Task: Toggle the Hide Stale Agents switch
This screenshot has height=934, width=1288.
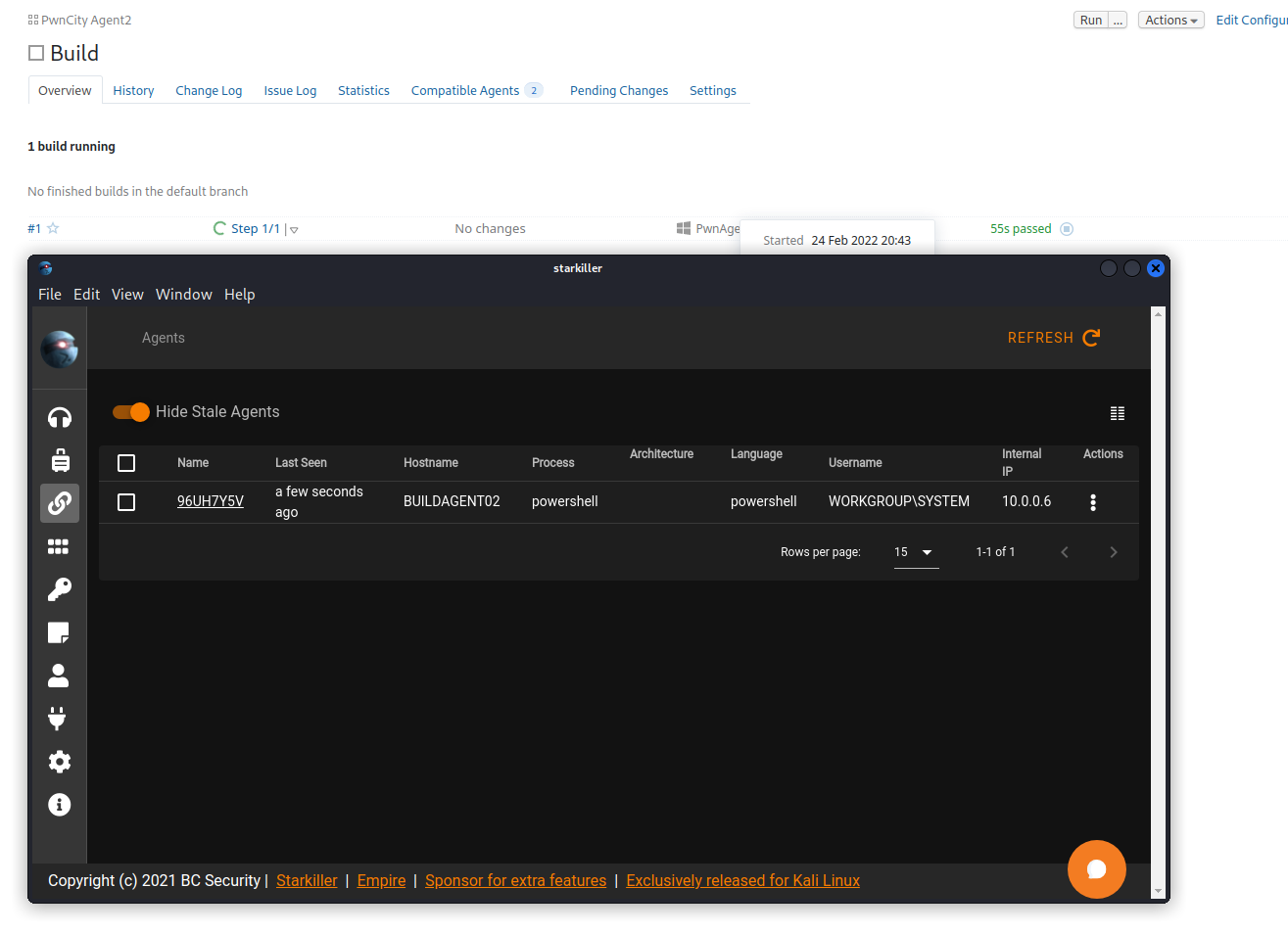Action: [130, 412]
